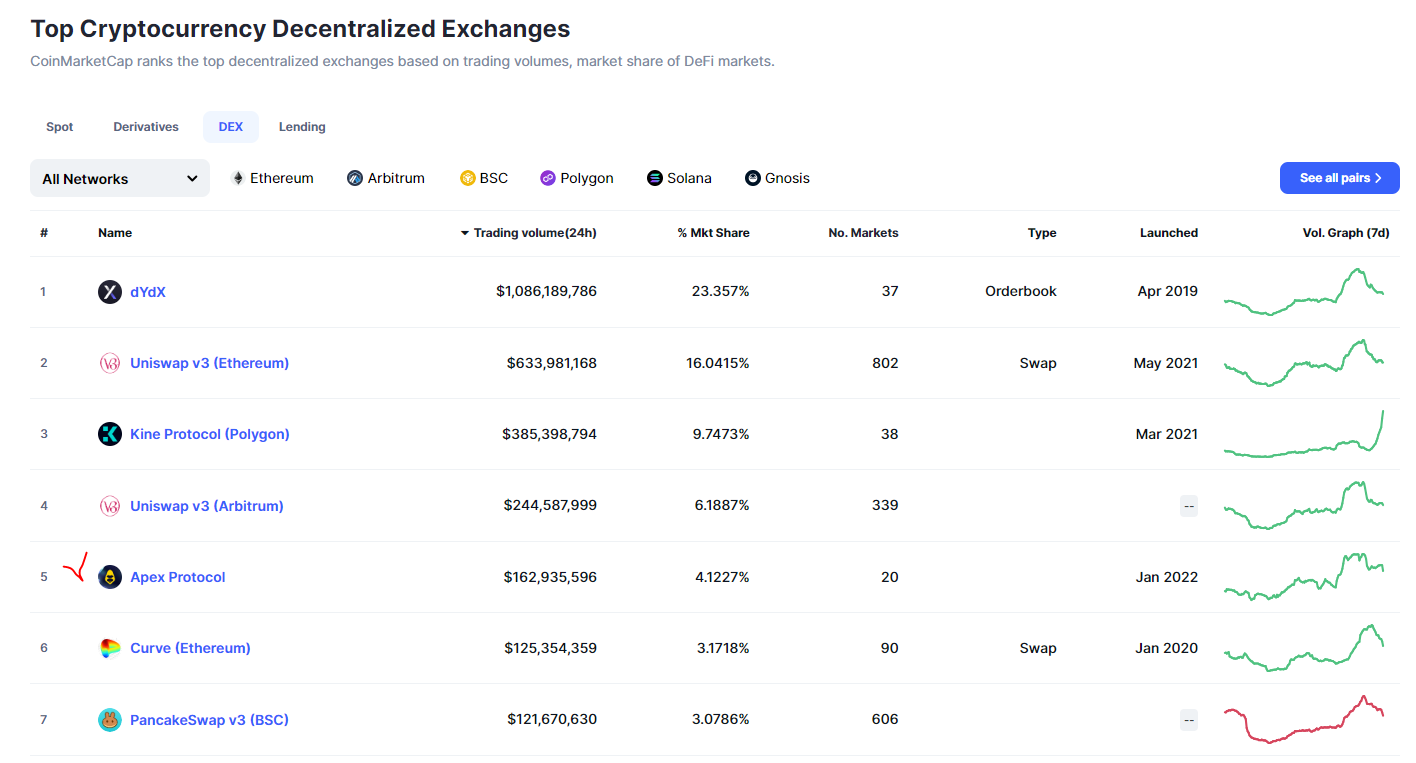
Task: Open the Curve (Ethereum) exchange link
Action: tap(190, 648)
